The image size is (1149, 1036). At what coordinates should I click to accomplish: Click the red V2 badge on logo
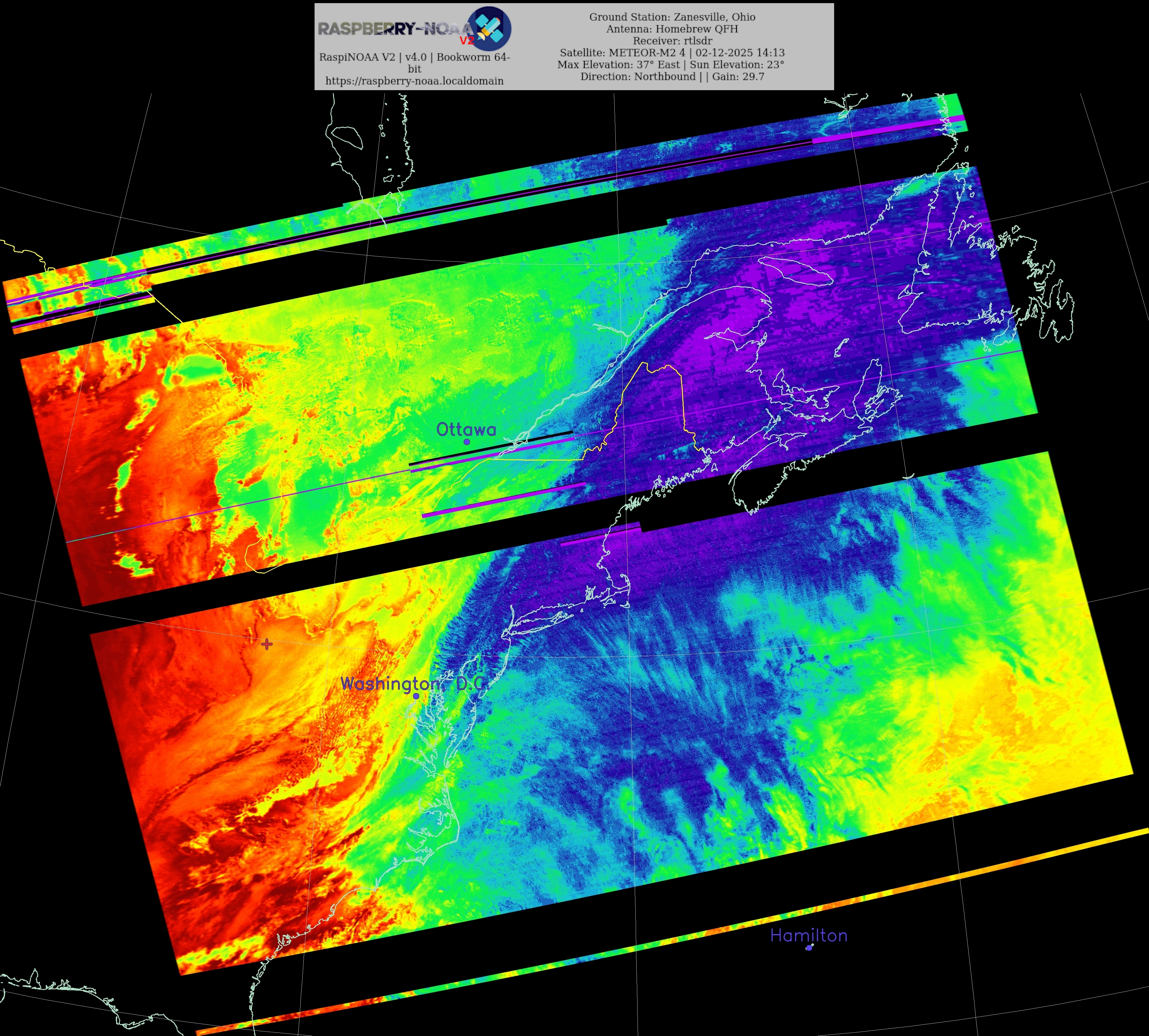pyautogui.click(x=467, y=40)
